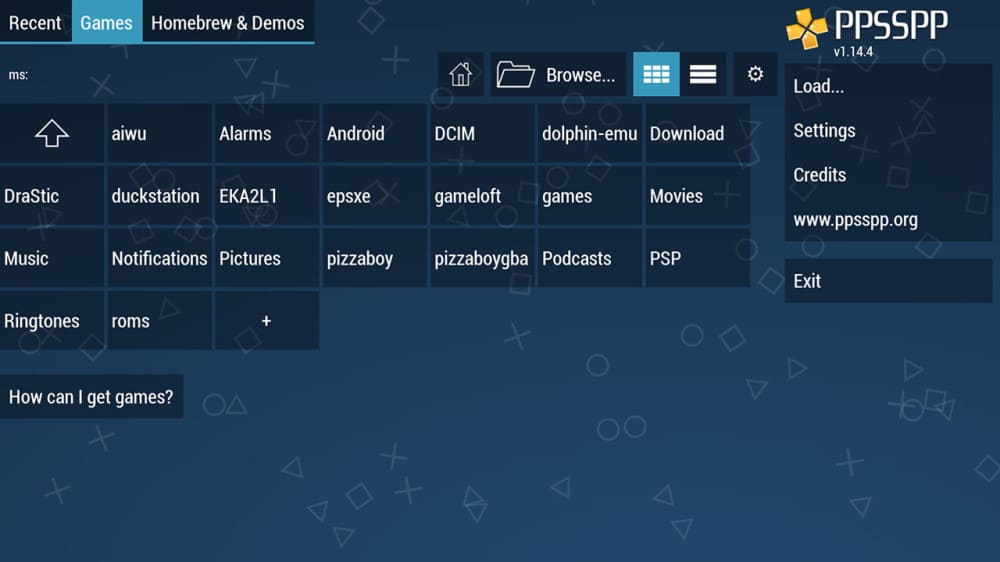Add a pinned folder with plus
The height and width of the screenshot is (562, 1000).
coord(267,320)
